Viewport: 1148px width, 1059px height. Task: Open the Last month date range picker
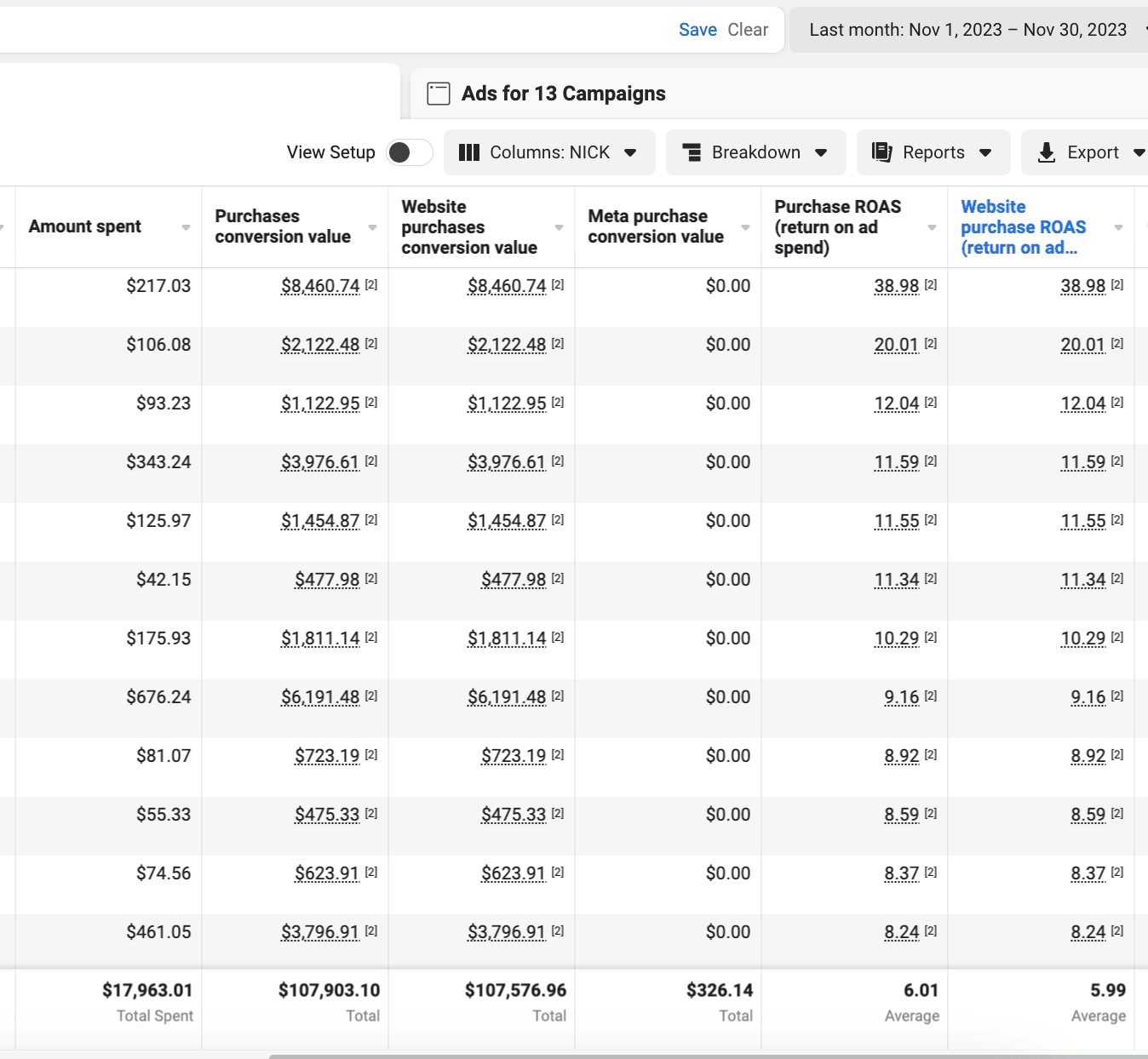968,30
